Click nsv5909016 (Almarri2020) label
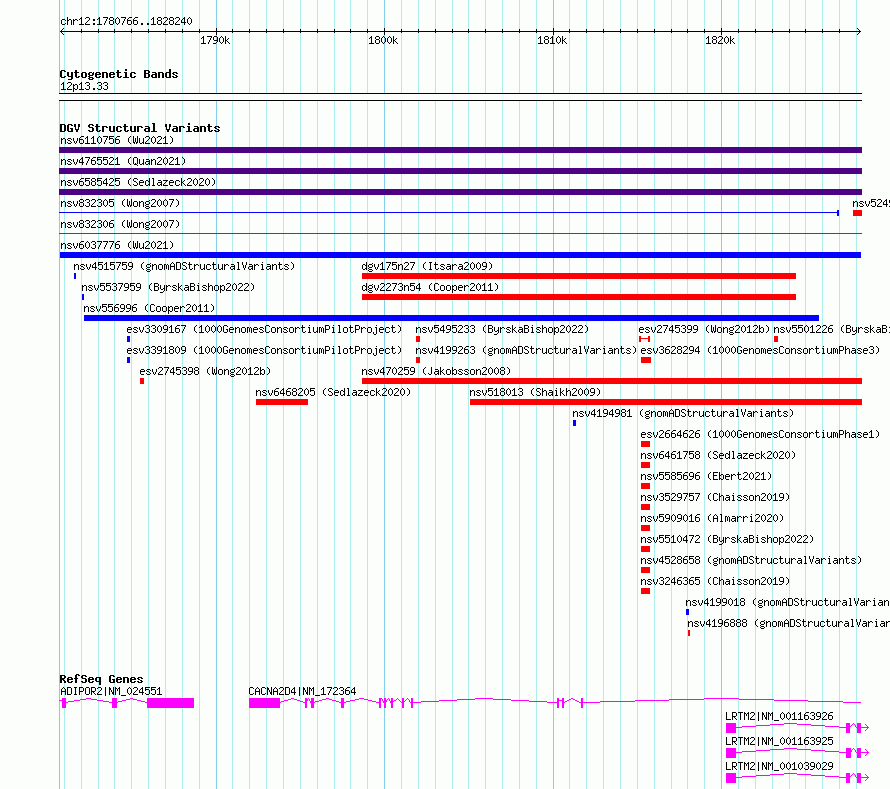Image resolution: width=890 pixels, height=789 pixels. (712, 518)
